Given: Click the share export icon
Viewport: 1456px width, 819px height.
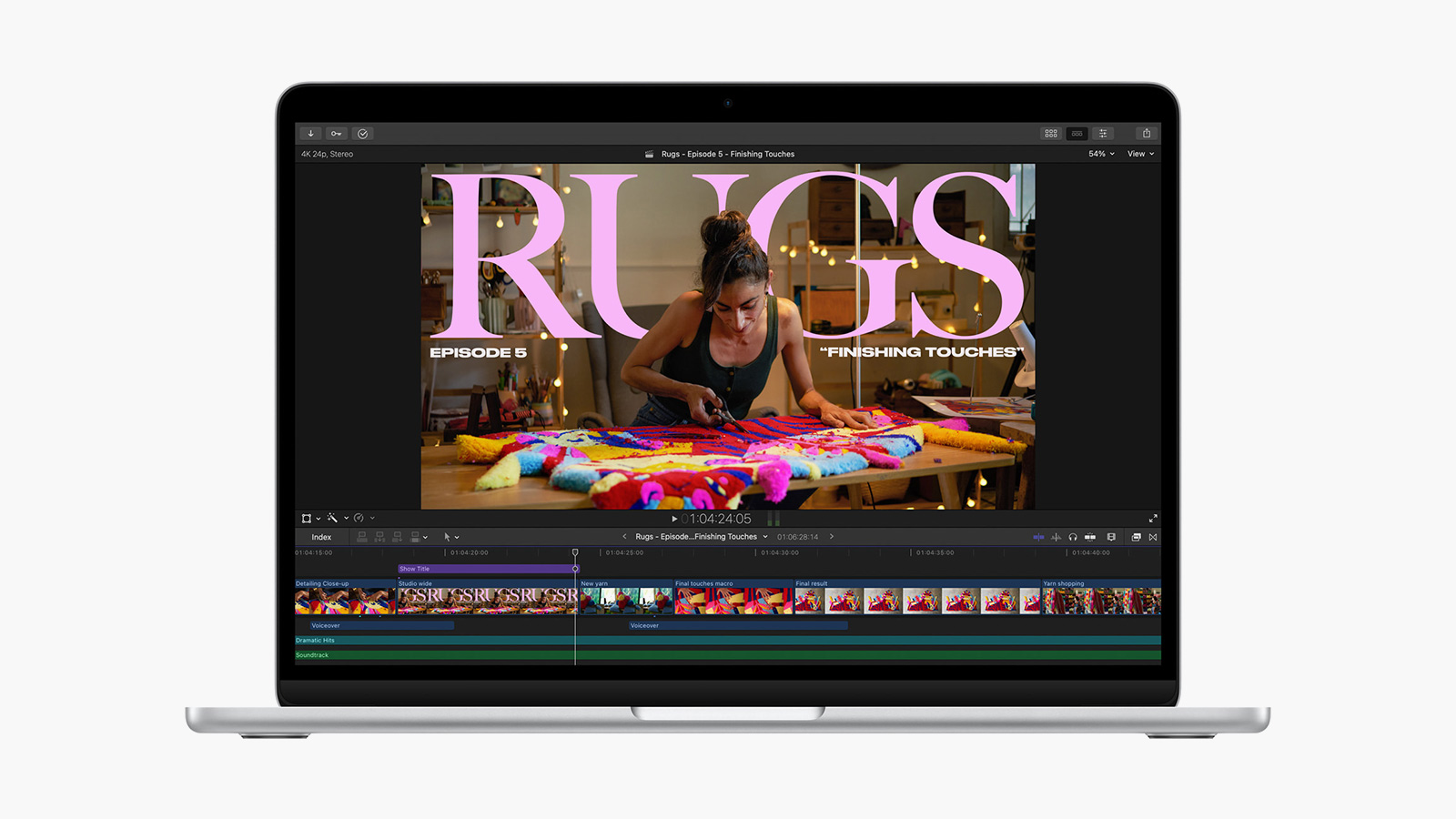Looking at the screenshot, I should tap(1147, 134).
